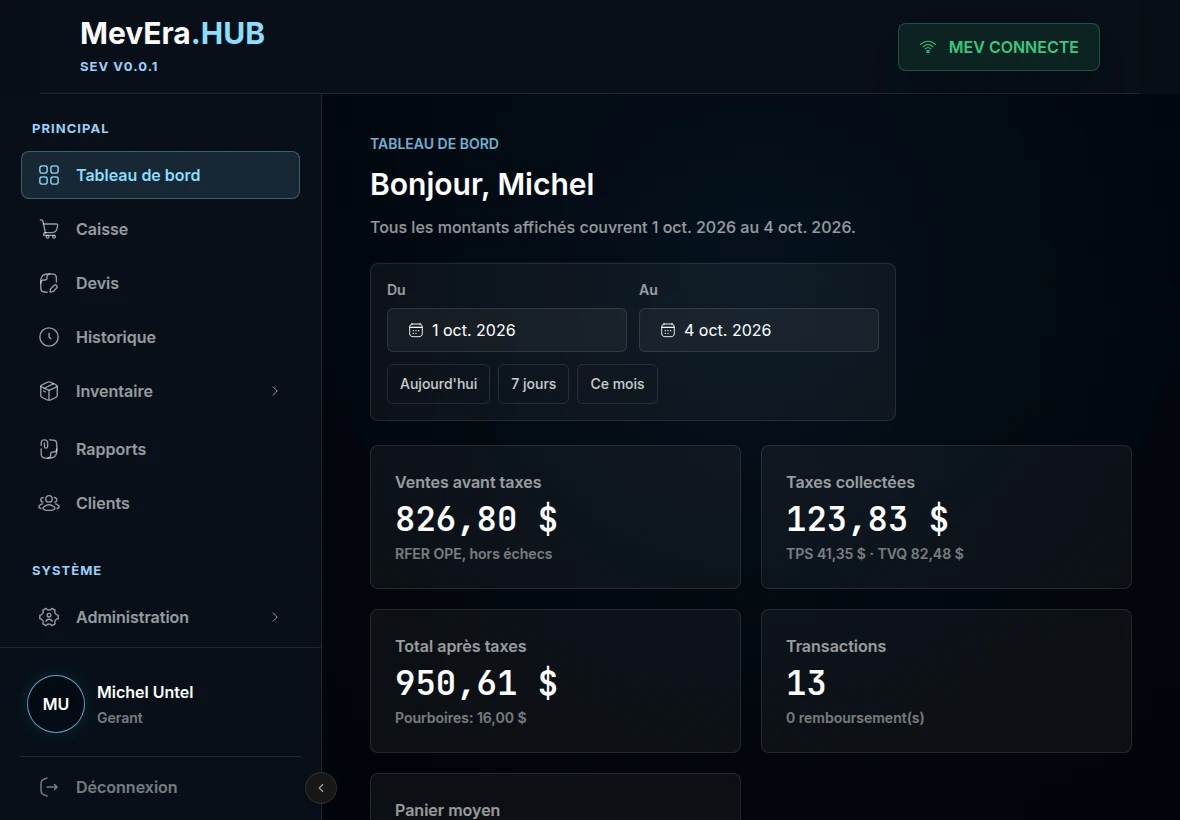This screenshot has height=820, width=1180.
Task: Click the MevEra.HUB logo title
Action: pos(172,34)
